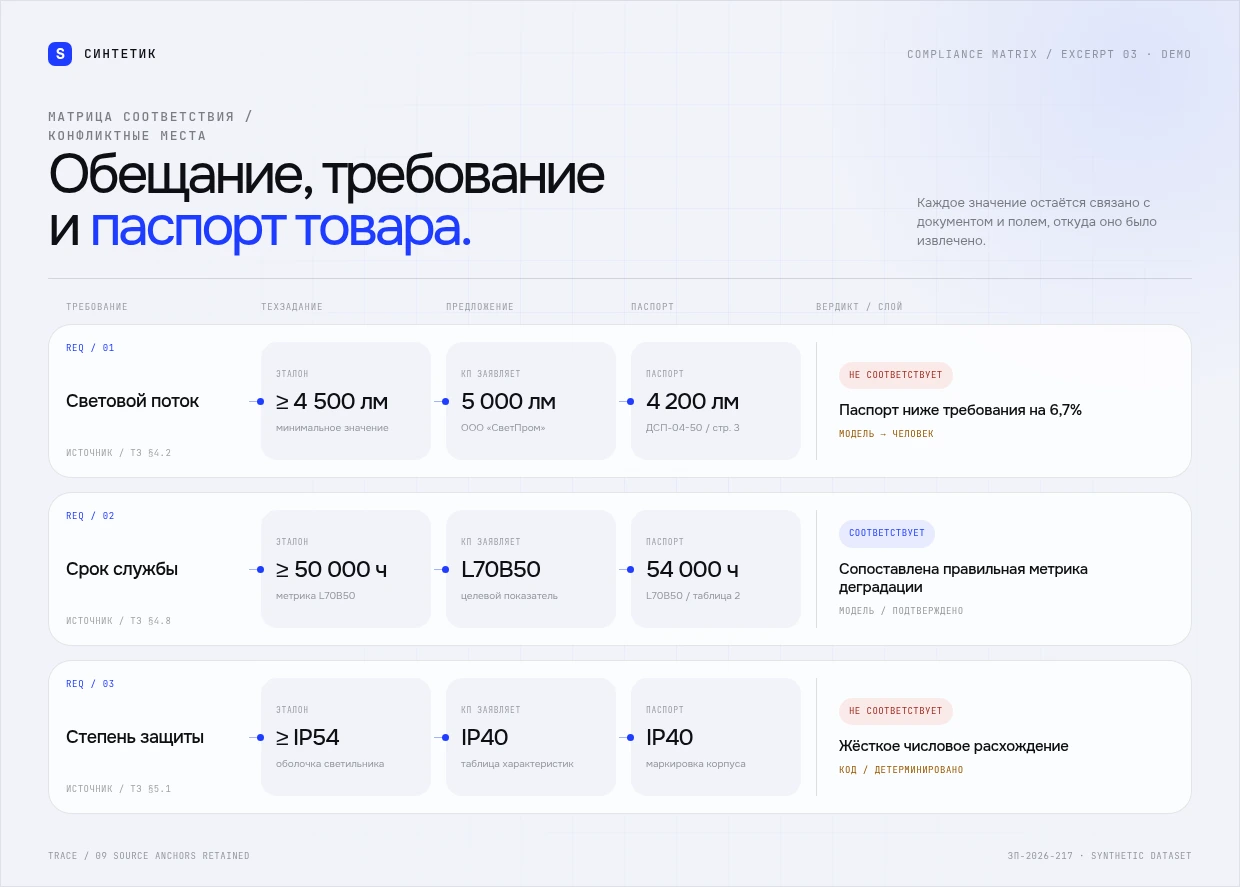
Task: Click the 'МОДЕЛЬ → ЧЕЛОВЕК' layer label
Action: (886, 434)
